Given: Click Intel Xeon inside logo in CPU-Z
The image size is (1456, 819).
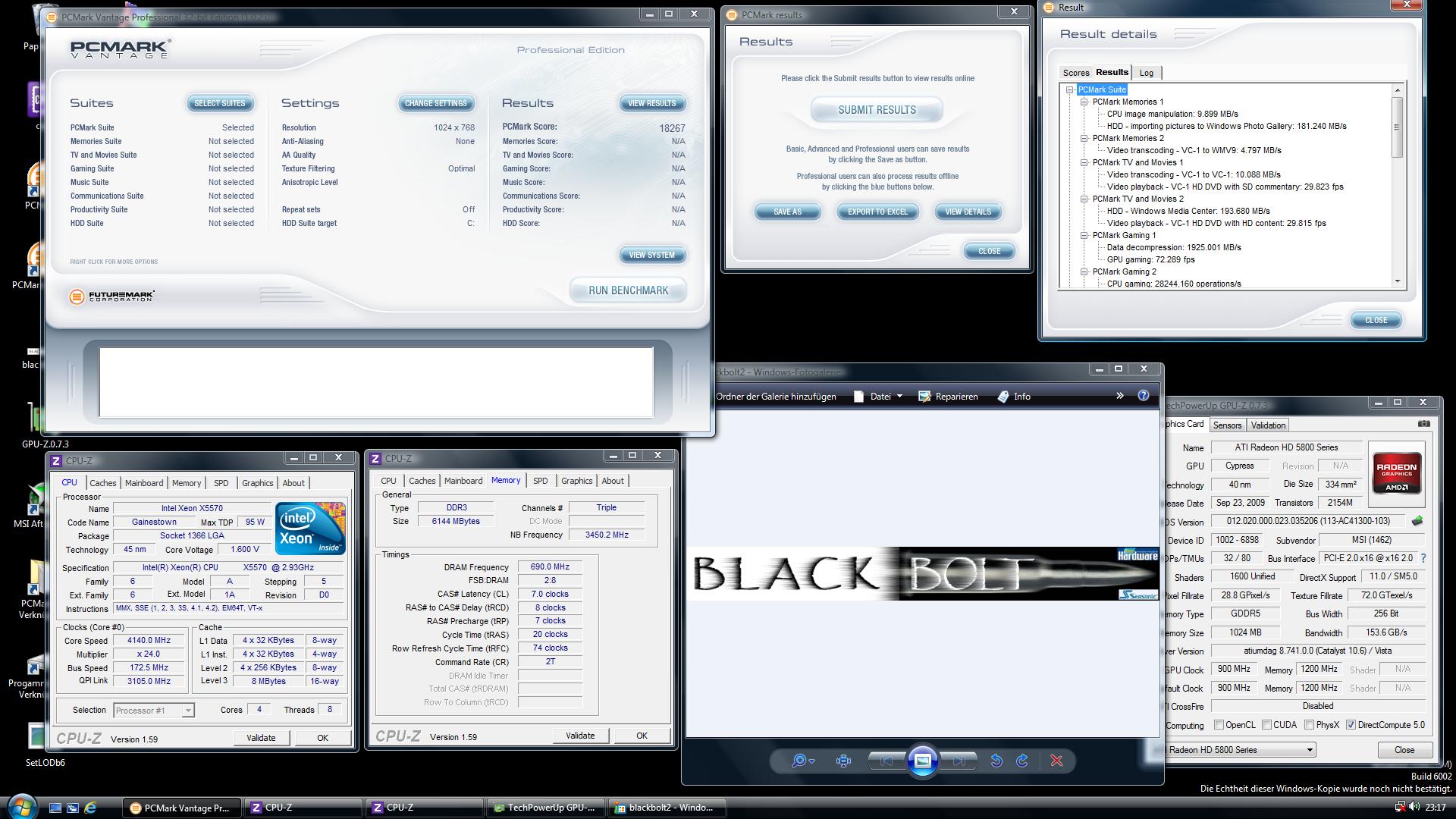Looking at the screenshot, I should [x=310, y=528].
